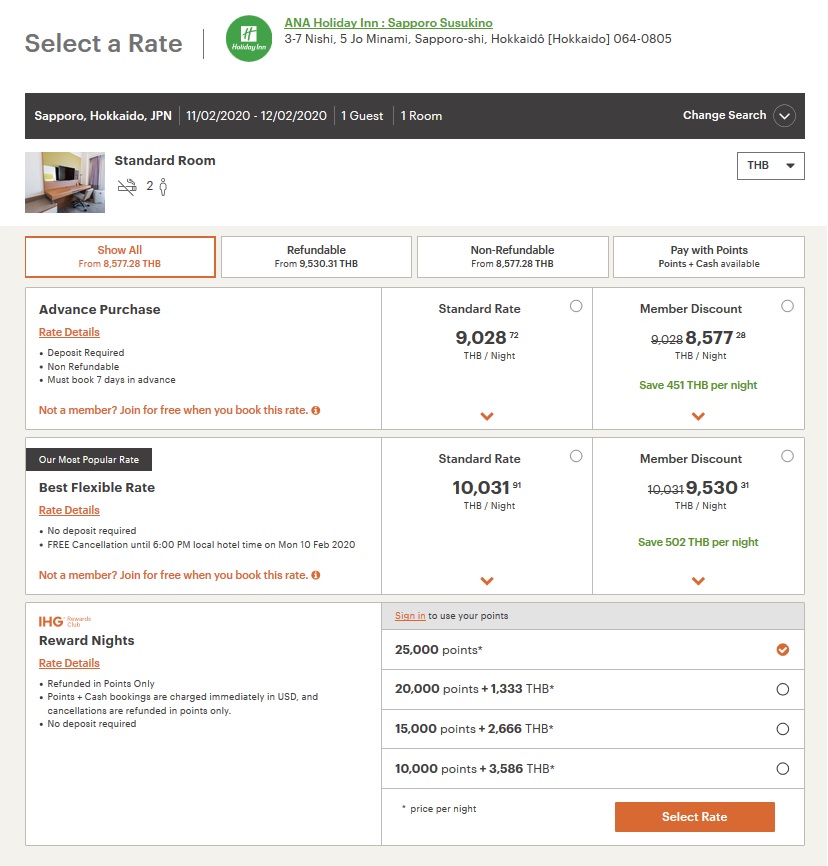Viewport: 828px width, 866px height.
Task: Switch to the Pay with Points tab
Action: [x=708, y=257]
